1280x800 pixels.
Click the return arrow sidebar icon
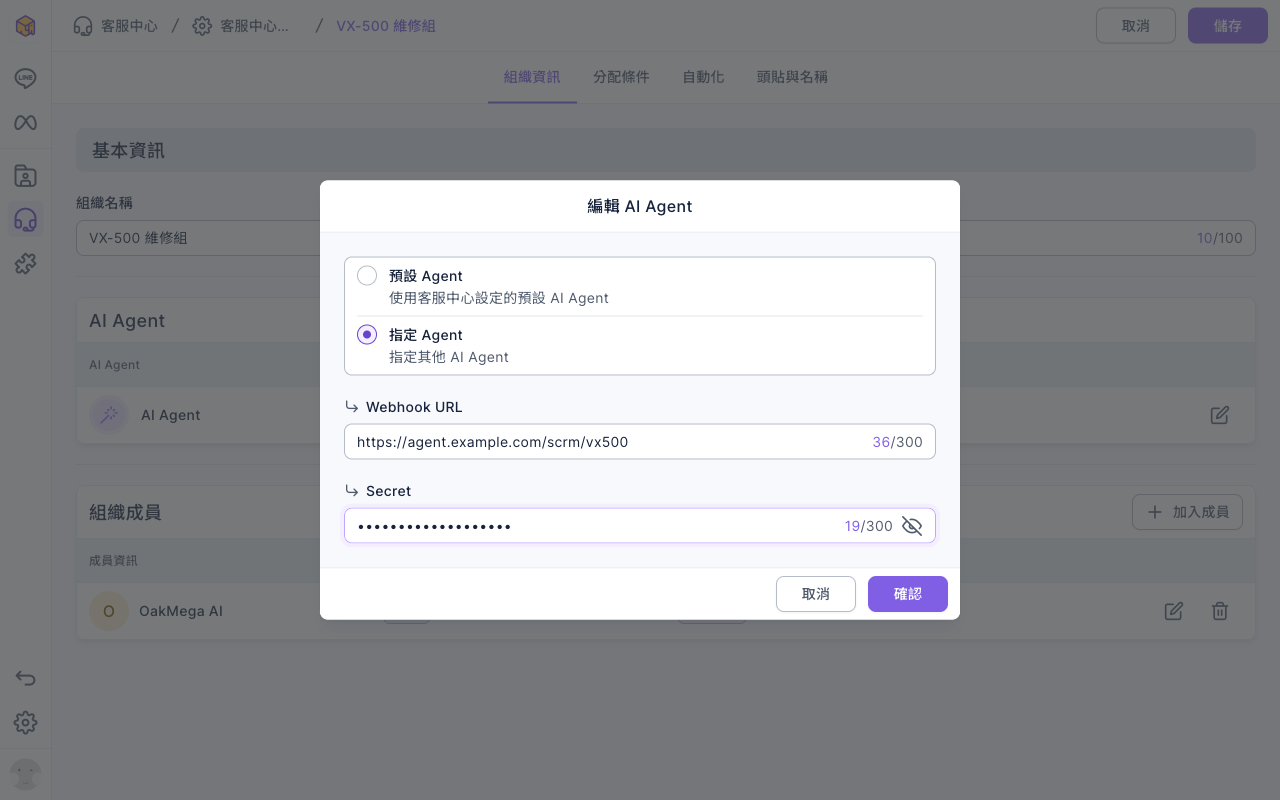(26, 678)
